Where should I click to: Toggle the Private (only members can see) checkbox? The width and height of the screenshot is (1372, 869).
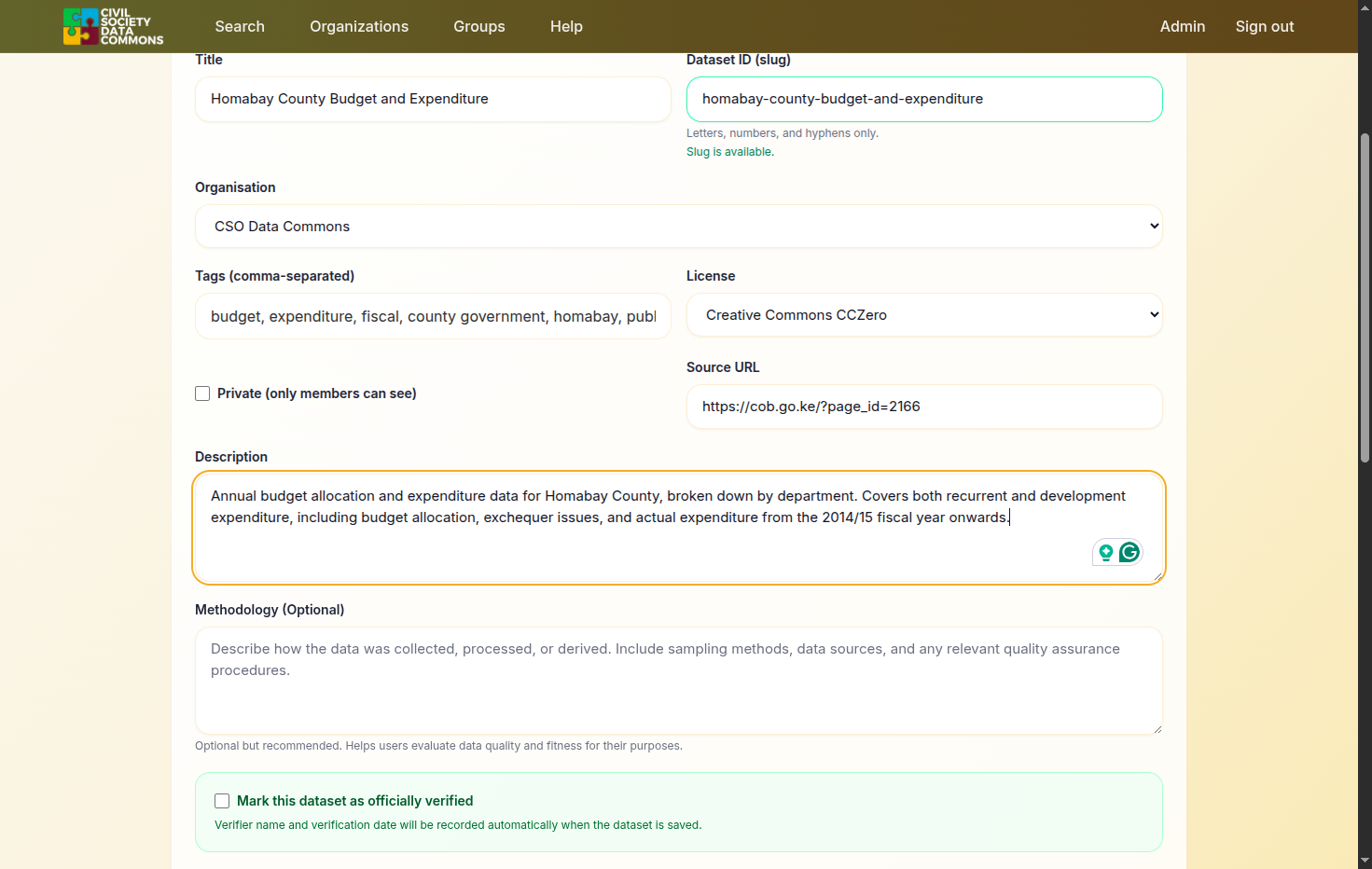coord(202,393)
